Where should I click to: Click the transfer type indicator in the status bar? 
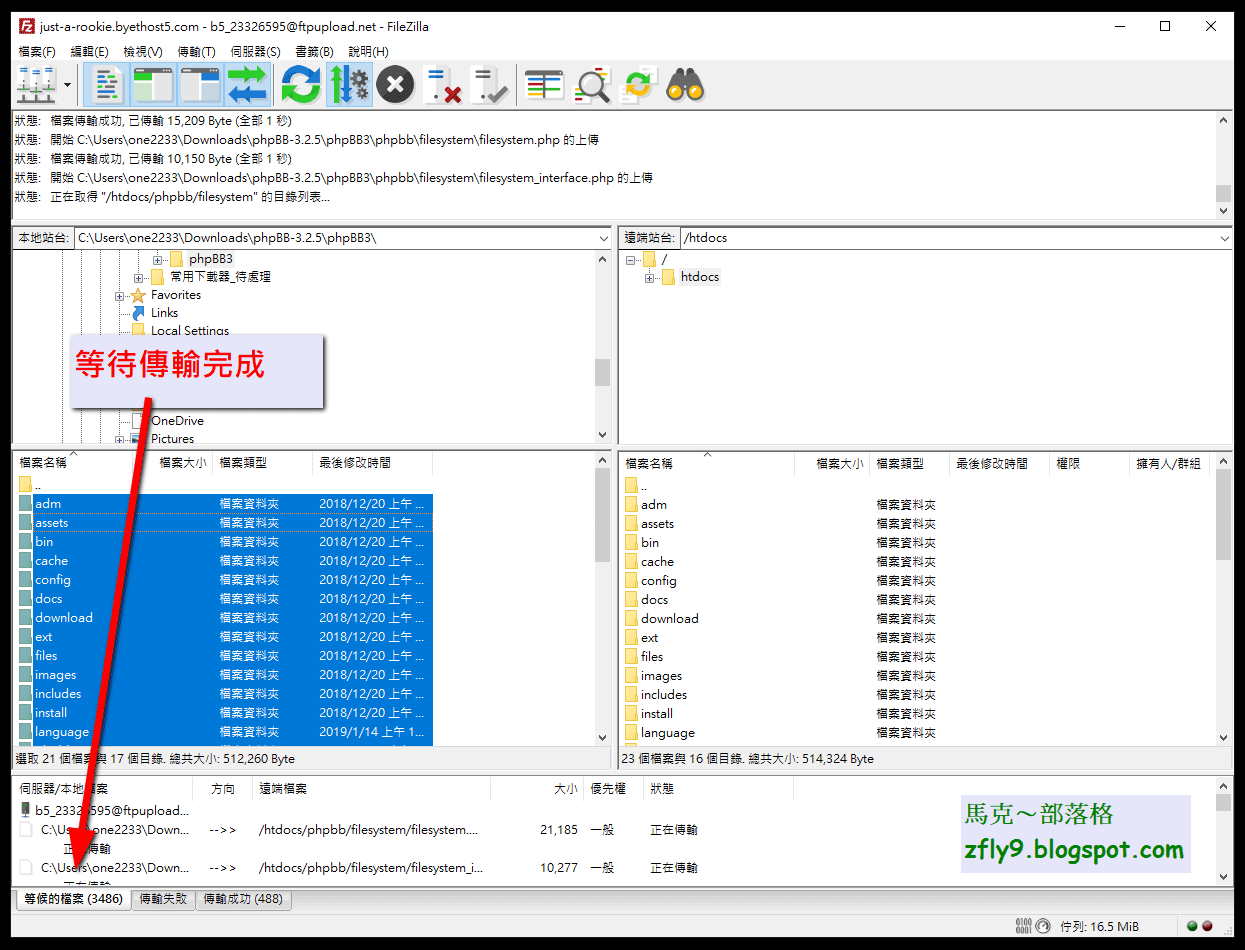coord(1022,926)
